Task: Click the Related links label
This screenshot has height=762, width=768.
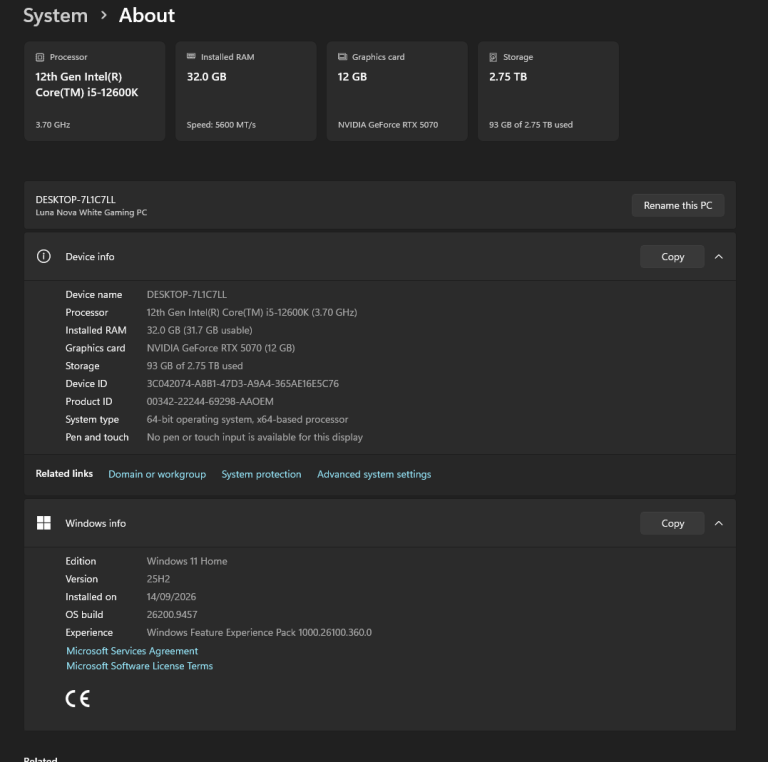Action: [x=64, y=474]
